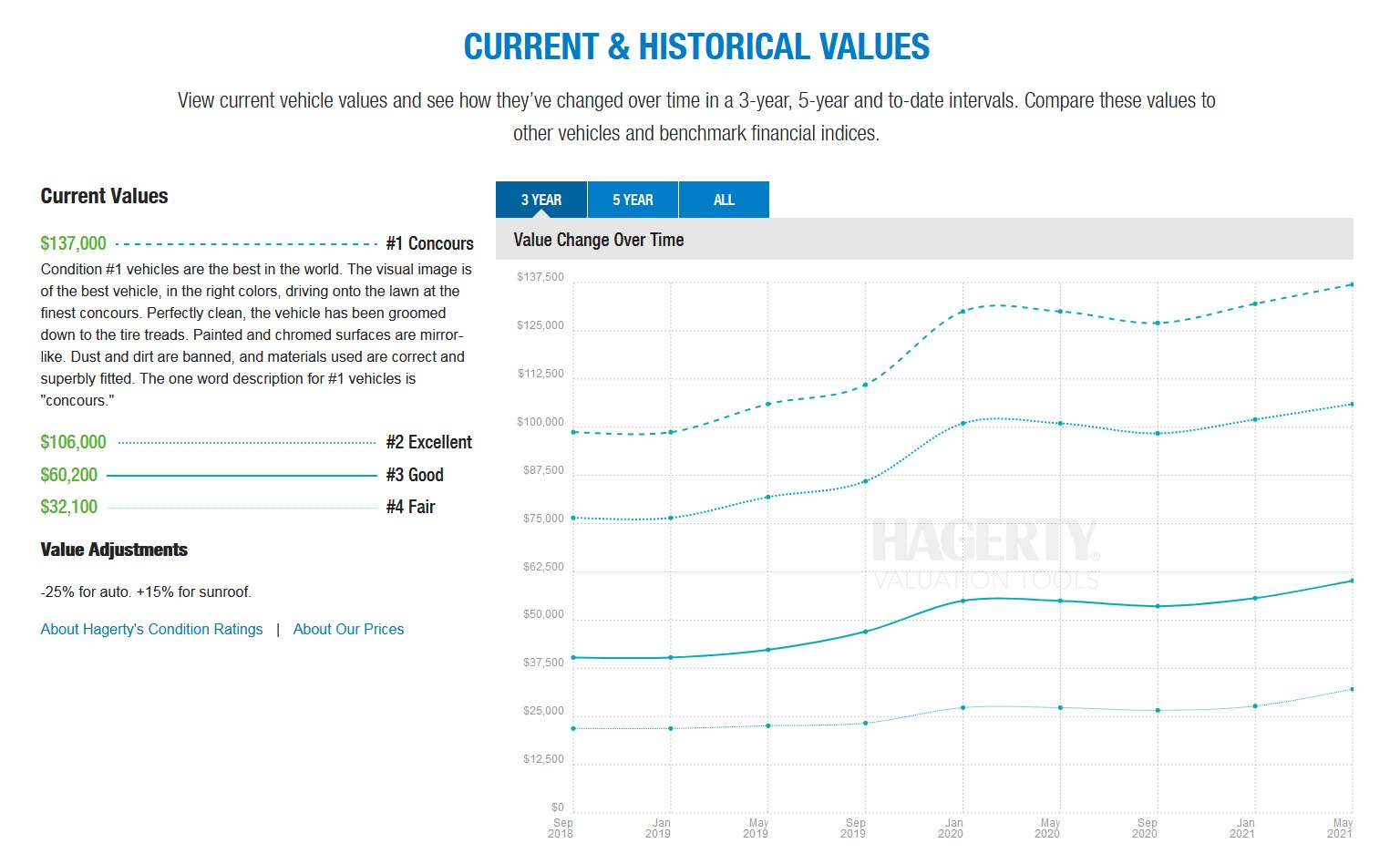Expand the #3 Good condition row

(414, 475)
